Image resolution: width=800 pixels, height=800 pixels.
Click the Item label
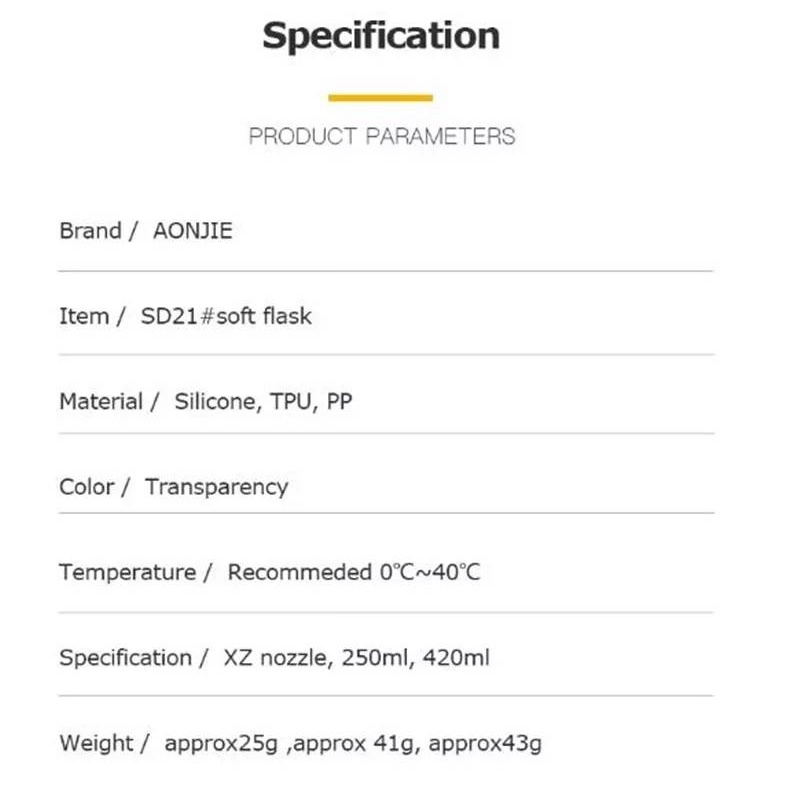(x=84, y=316)
